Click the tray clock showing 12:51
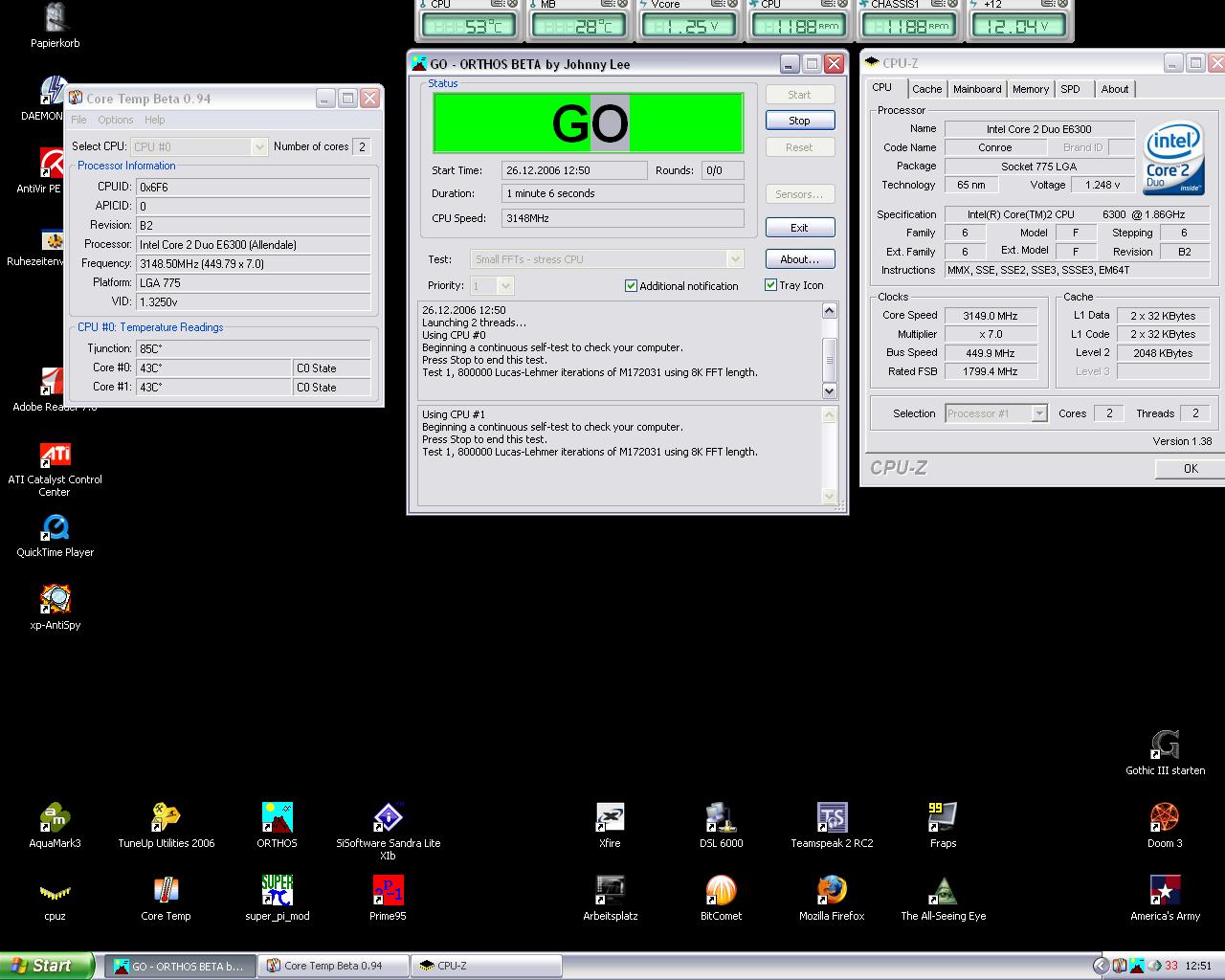Image resolution: width=1225 pixels, height=980 pixels. (x=1198, y=966)
